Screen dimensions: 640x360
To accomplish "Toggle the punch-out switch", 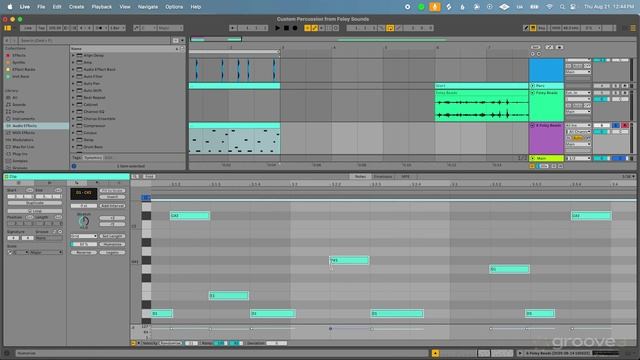I will point(399,28).
